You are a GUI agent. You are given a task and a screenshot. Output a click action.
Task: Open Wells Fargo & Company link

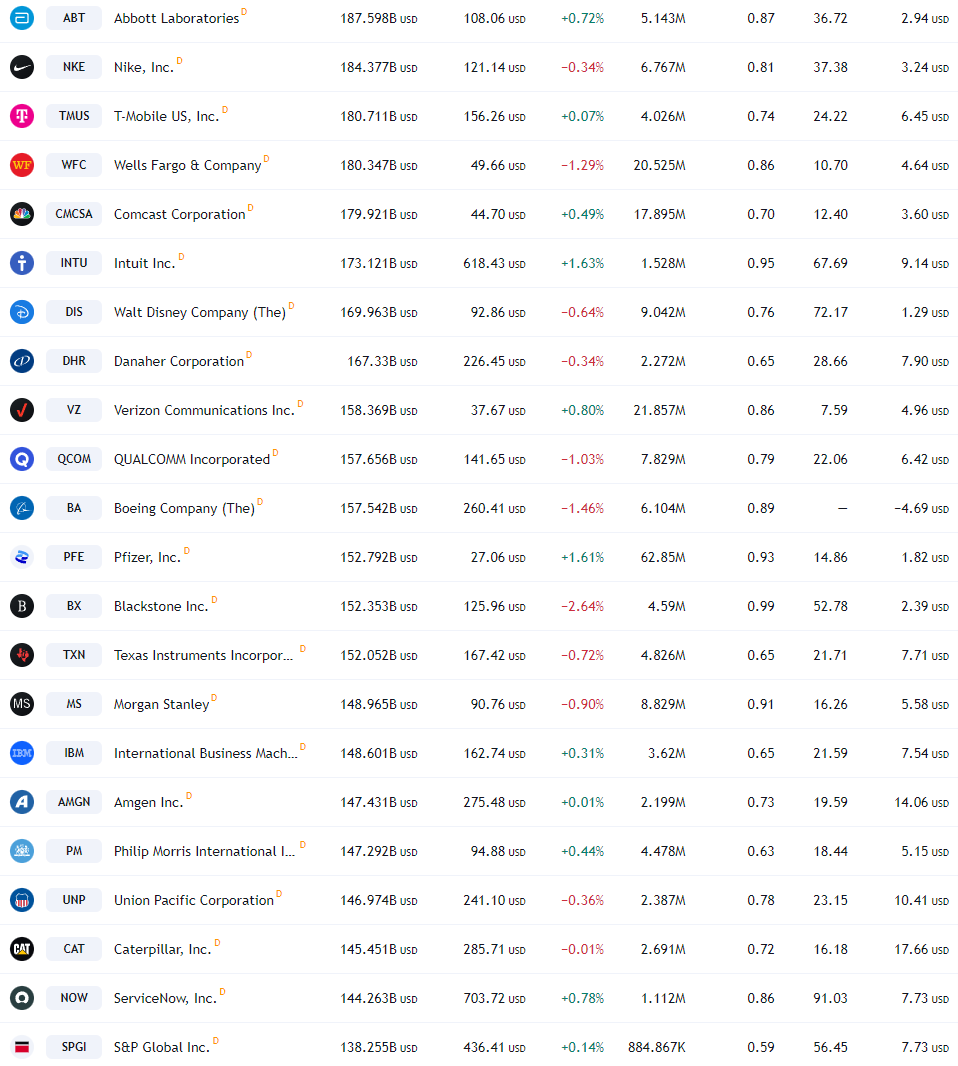[x=188, y=165]
